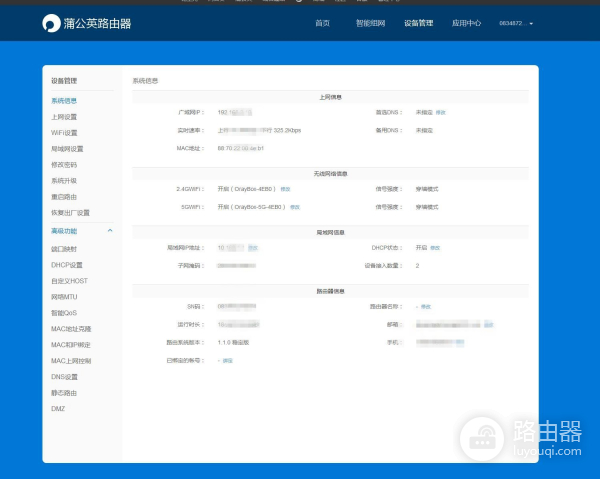This screenshot has height=479, width=600.
Task: Click the 蒲公英路由器 logo icon
Action: pos(50,23)
